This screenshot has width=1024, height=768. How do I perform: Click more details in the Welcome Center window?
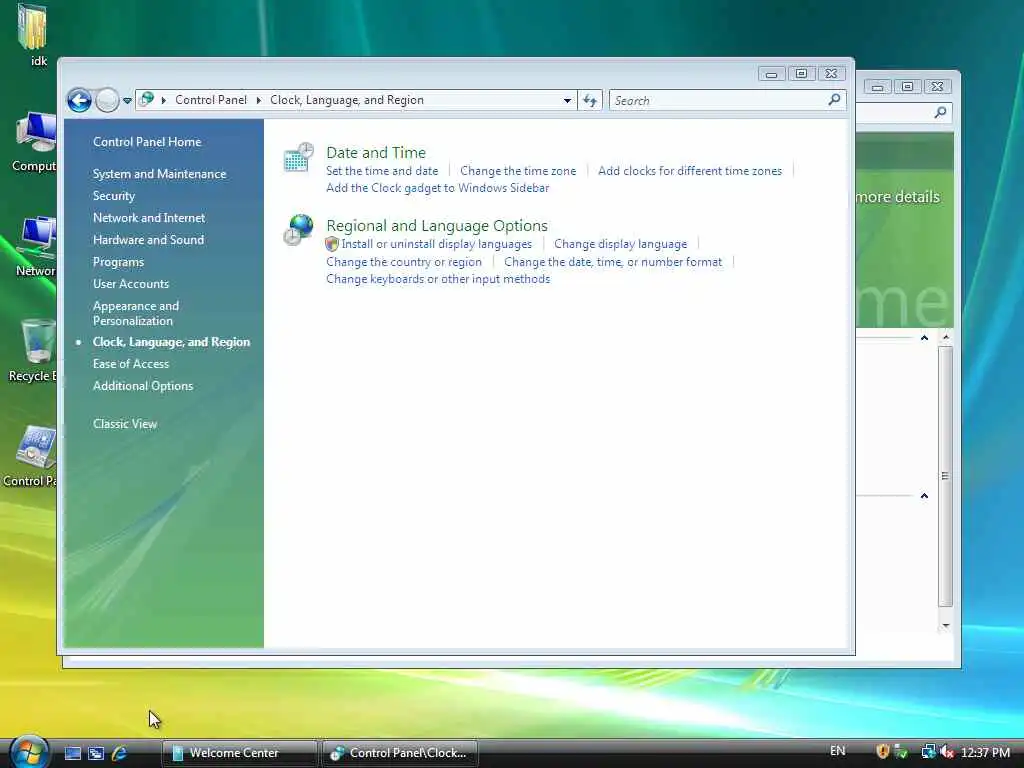point(898,197)
